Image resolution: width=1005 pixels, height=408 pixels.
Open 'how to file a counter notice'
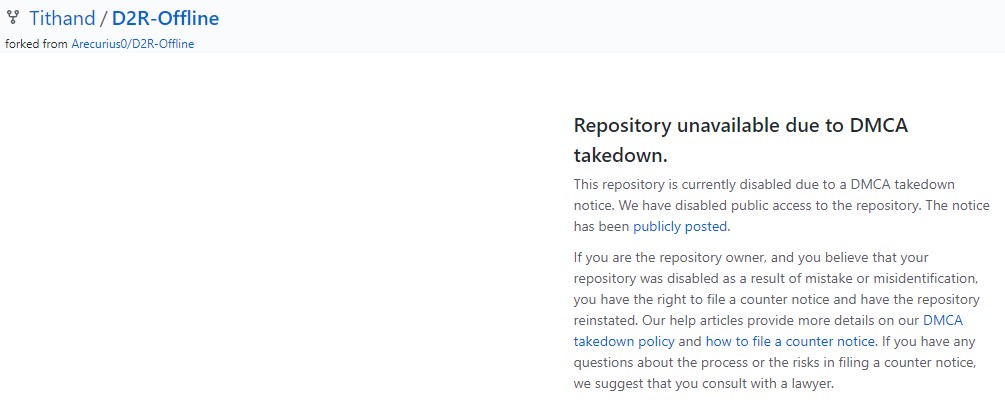click(790, 341)
